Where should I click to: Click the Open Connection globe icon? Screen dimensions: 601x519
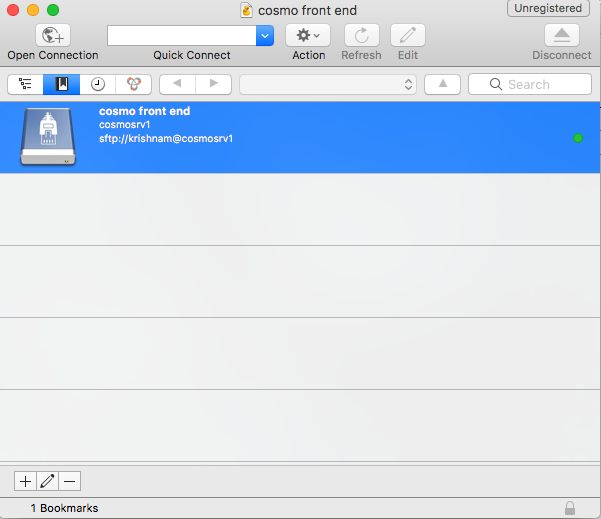(x=53, y=35)
